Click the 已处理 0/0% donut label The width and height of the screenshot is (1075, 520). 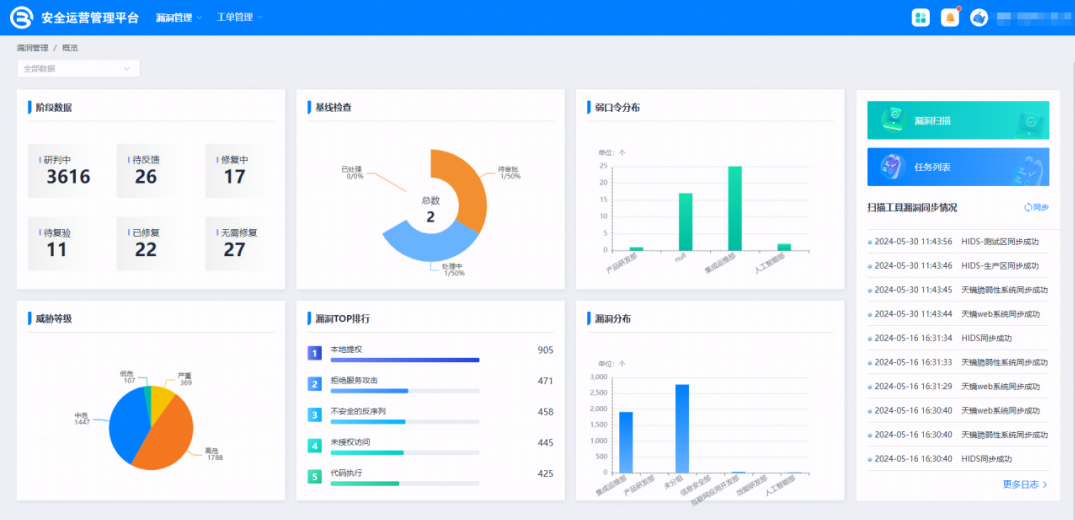coord(352,172)
